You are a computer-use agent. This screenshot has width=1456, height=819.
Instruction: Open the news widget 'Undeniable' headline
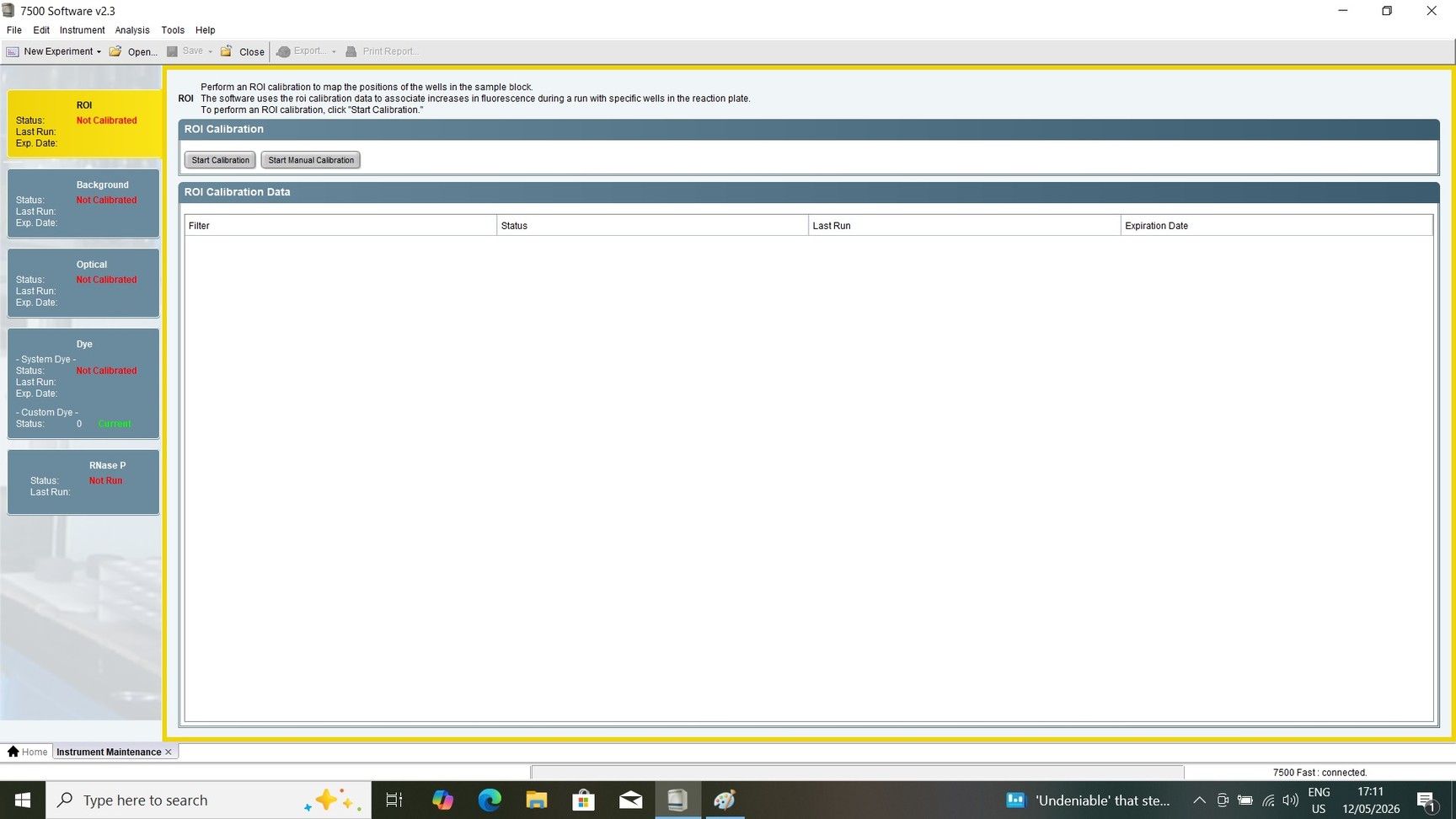coord(1089,800)
